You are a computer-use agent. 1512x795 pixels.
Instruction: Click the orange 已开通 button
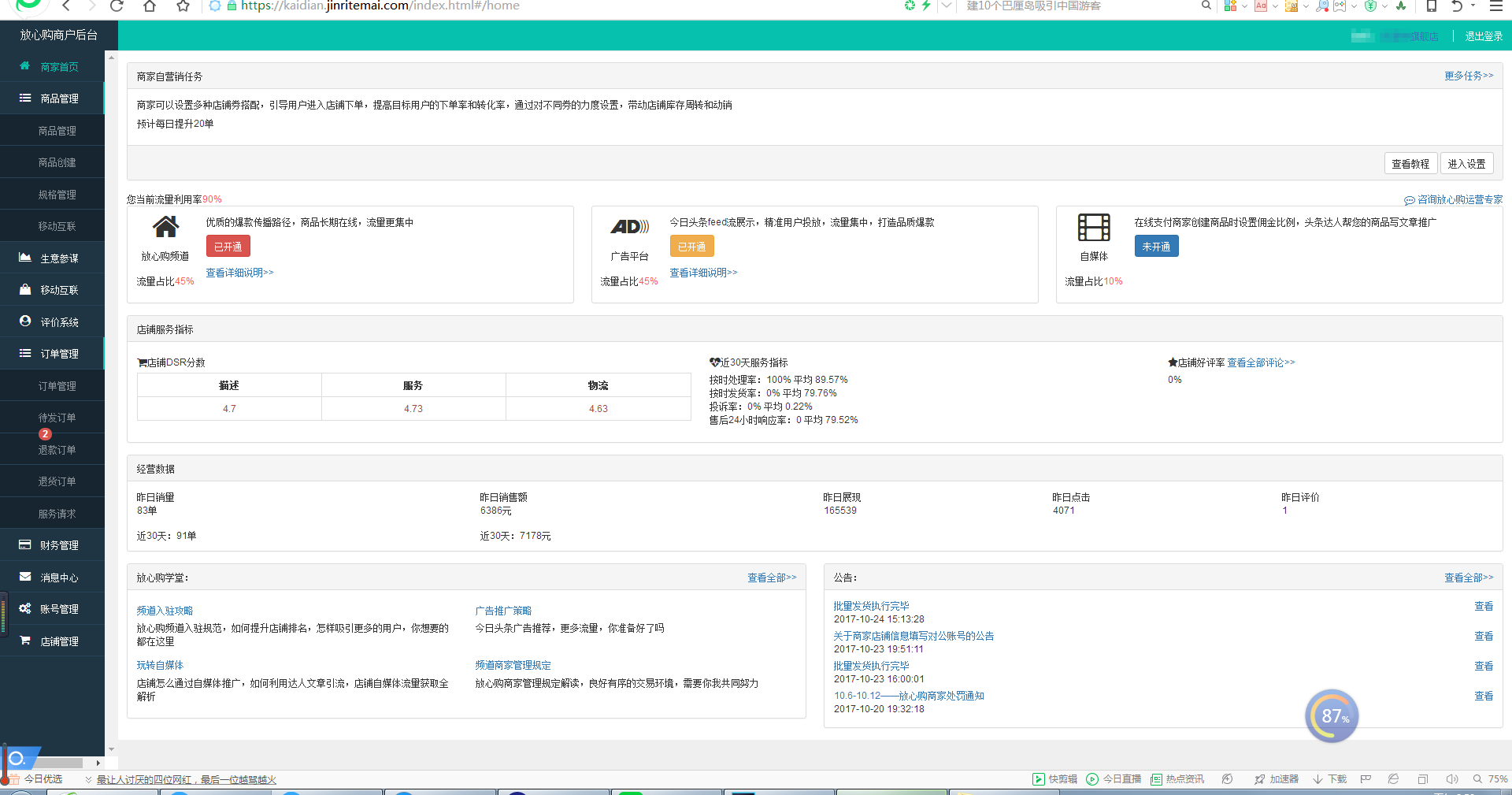[692, 247]
